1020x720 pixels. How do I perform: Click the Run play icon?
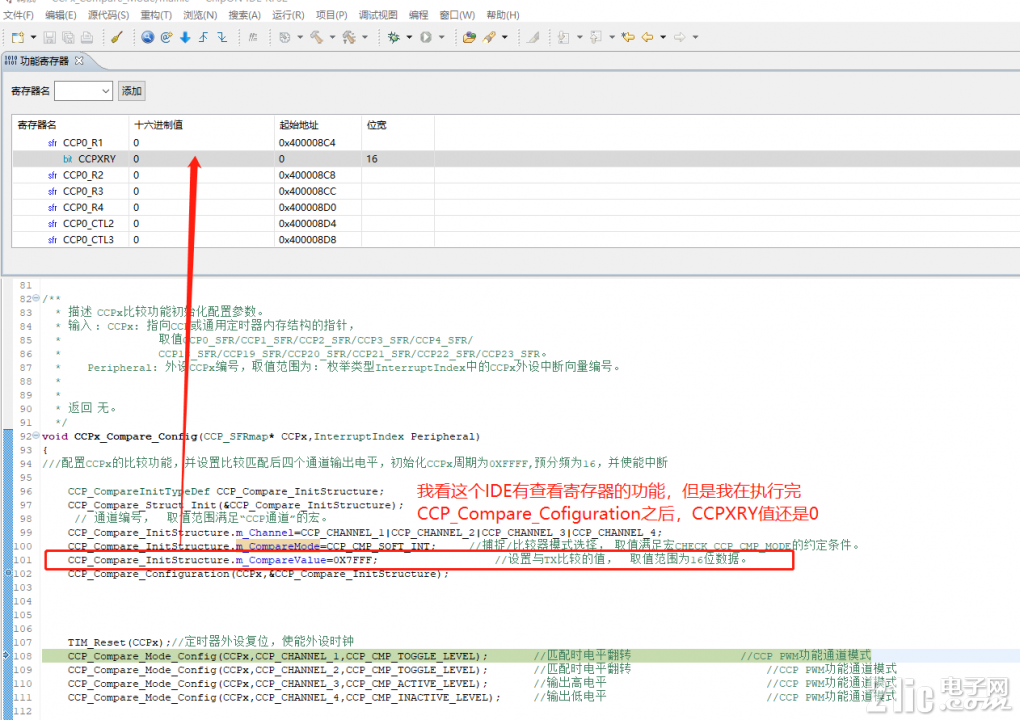(426, 38)
